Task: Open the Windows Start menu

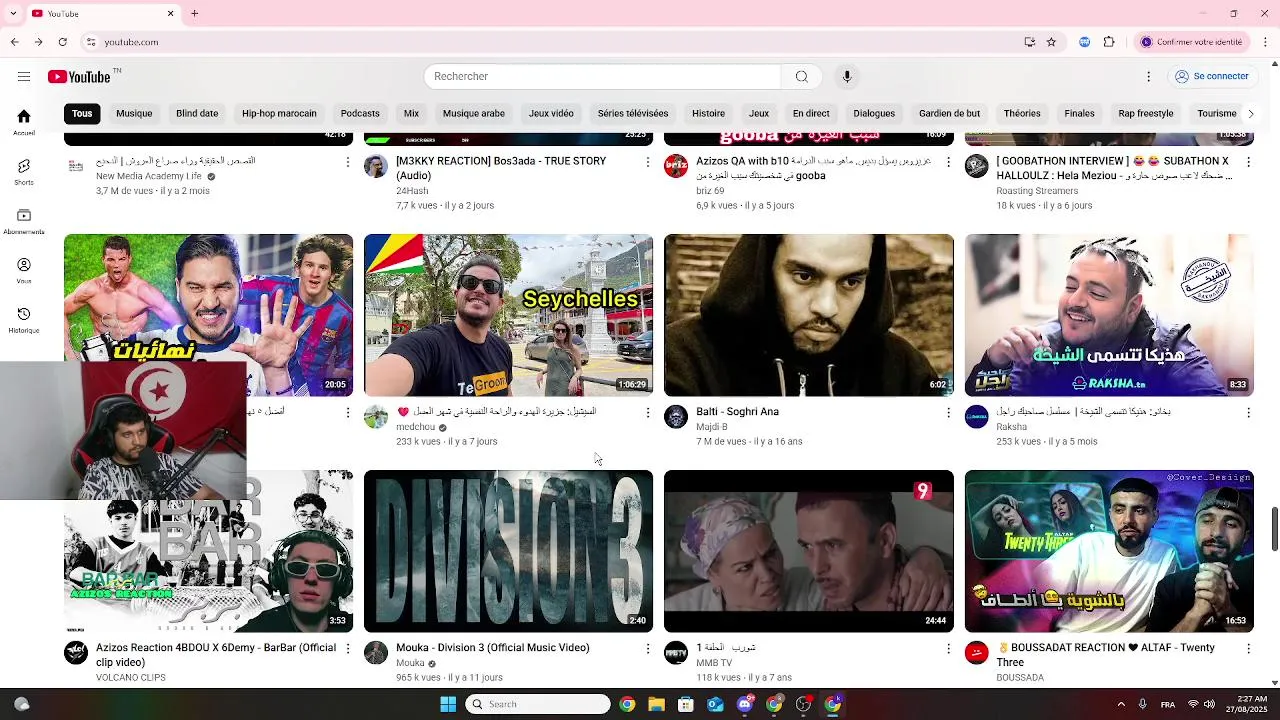Action: tap(447, 704)
